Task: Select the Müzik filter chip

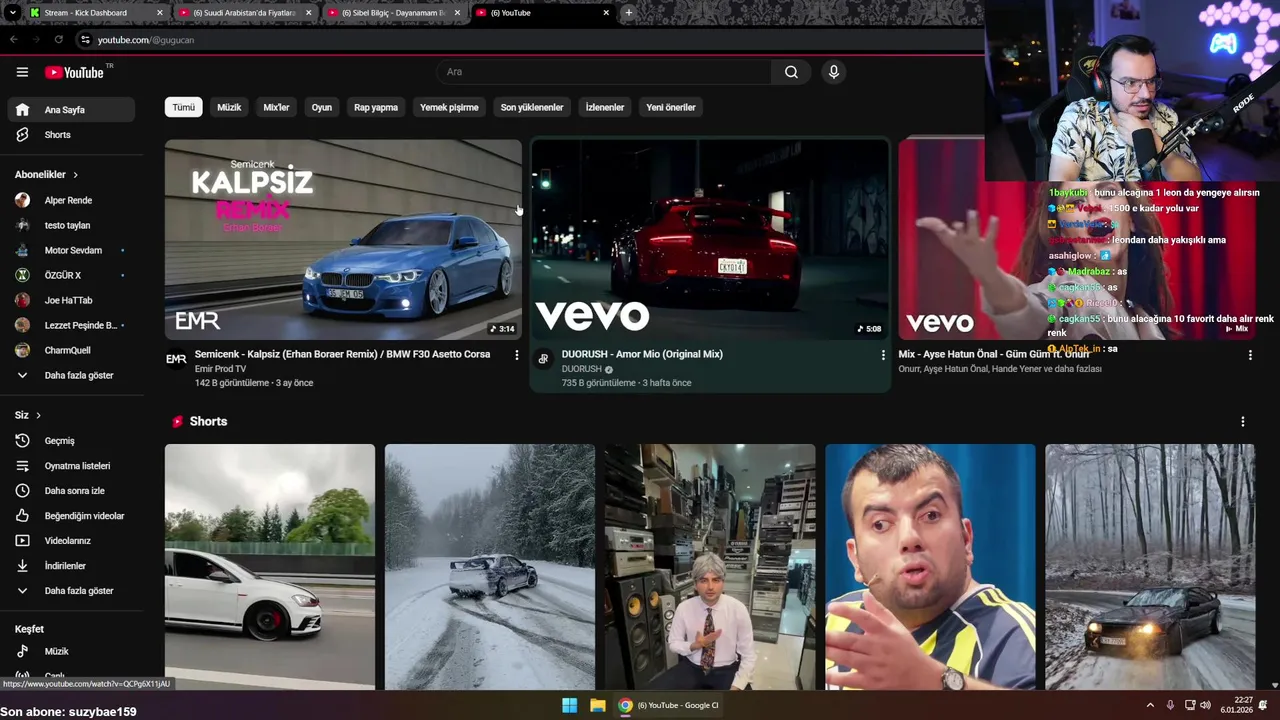Action: (x=229, y=107)
